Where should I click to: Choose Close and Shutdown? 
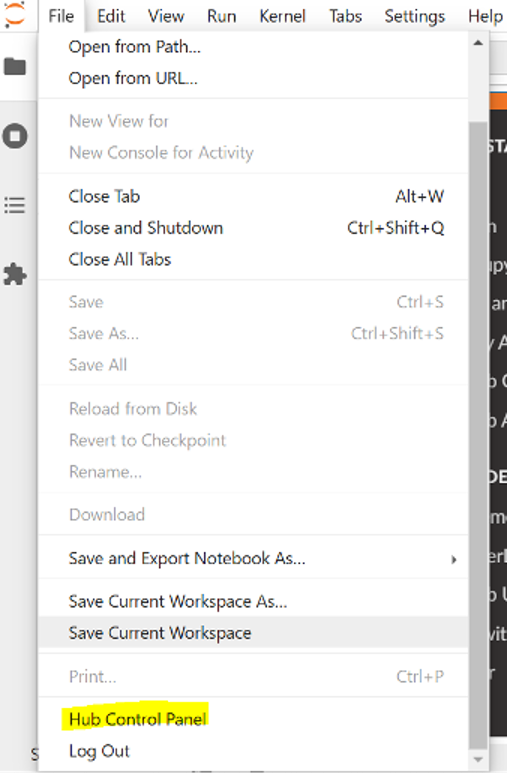(x=253, y=228)
